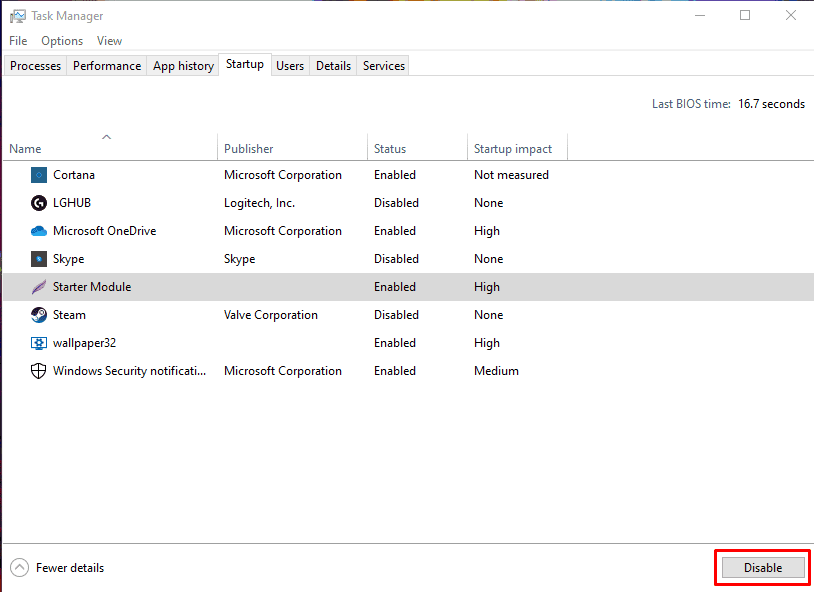The height and width of the screenshot is (592, 814).
Task: Disable the selected startup item
Action: click(763, 568)
